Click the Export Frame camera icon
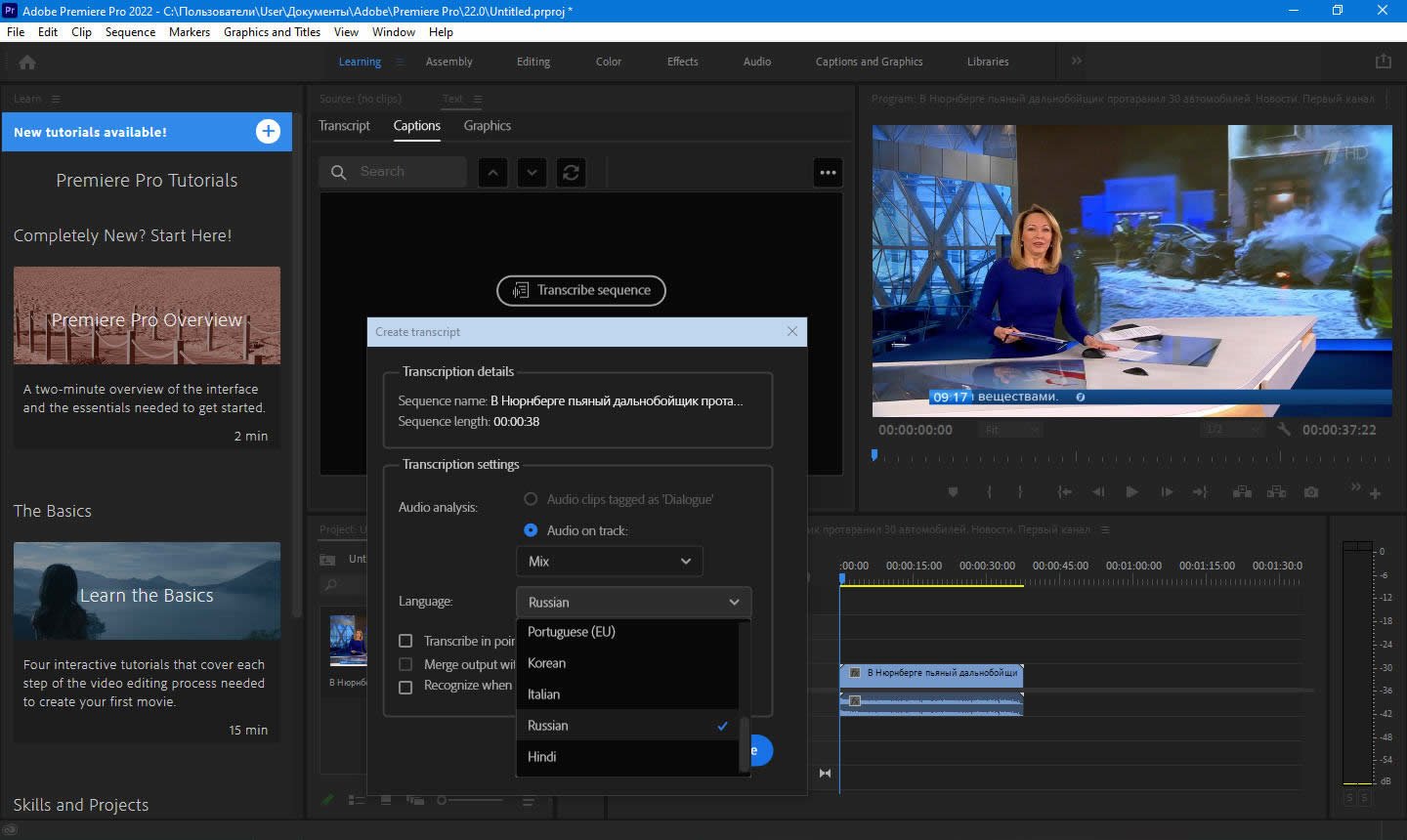Image resolution: width=1407 pixels, height=840 pixels. [1311, 492]
